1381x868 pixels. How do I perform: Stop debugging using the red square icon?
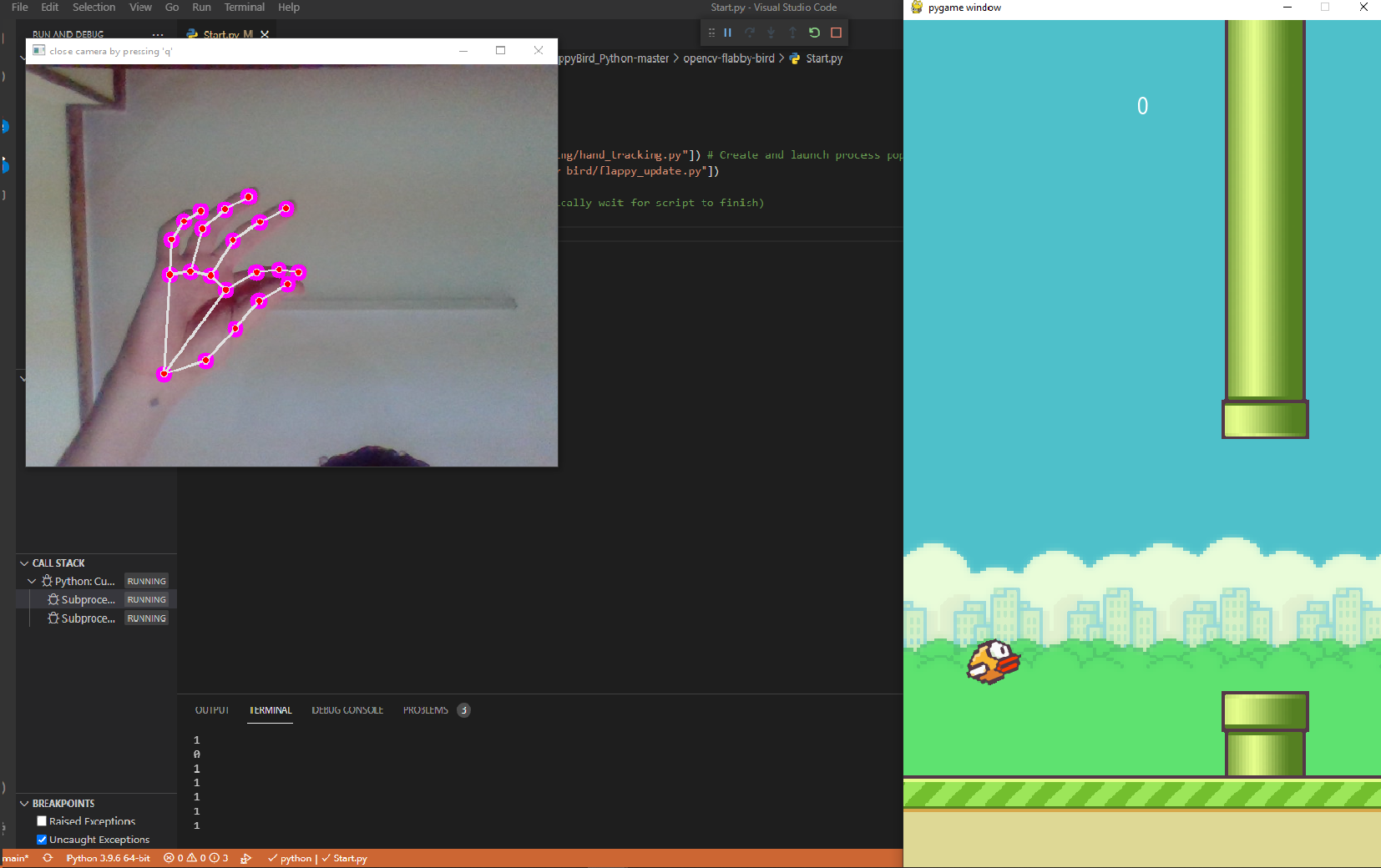836,33
